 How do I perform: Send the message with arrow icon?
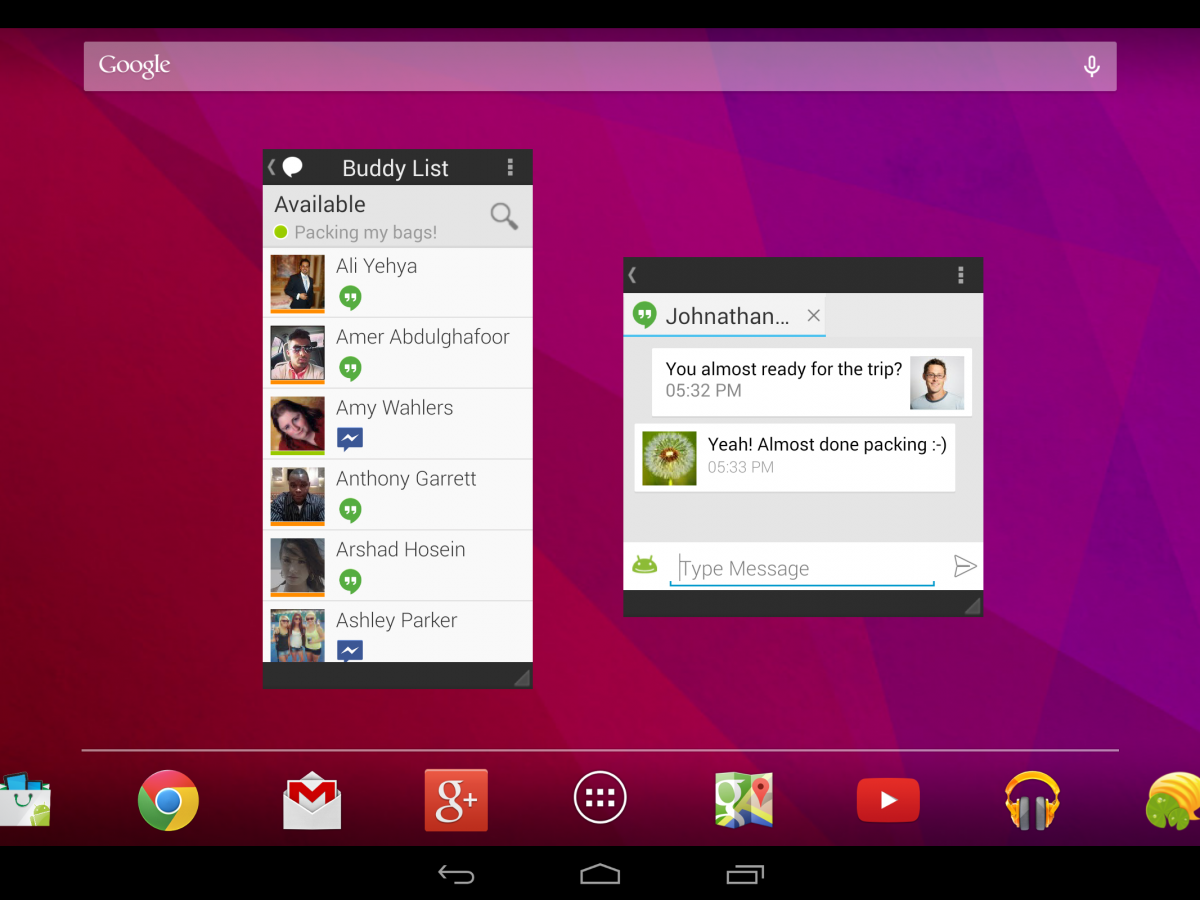[964, 567]
